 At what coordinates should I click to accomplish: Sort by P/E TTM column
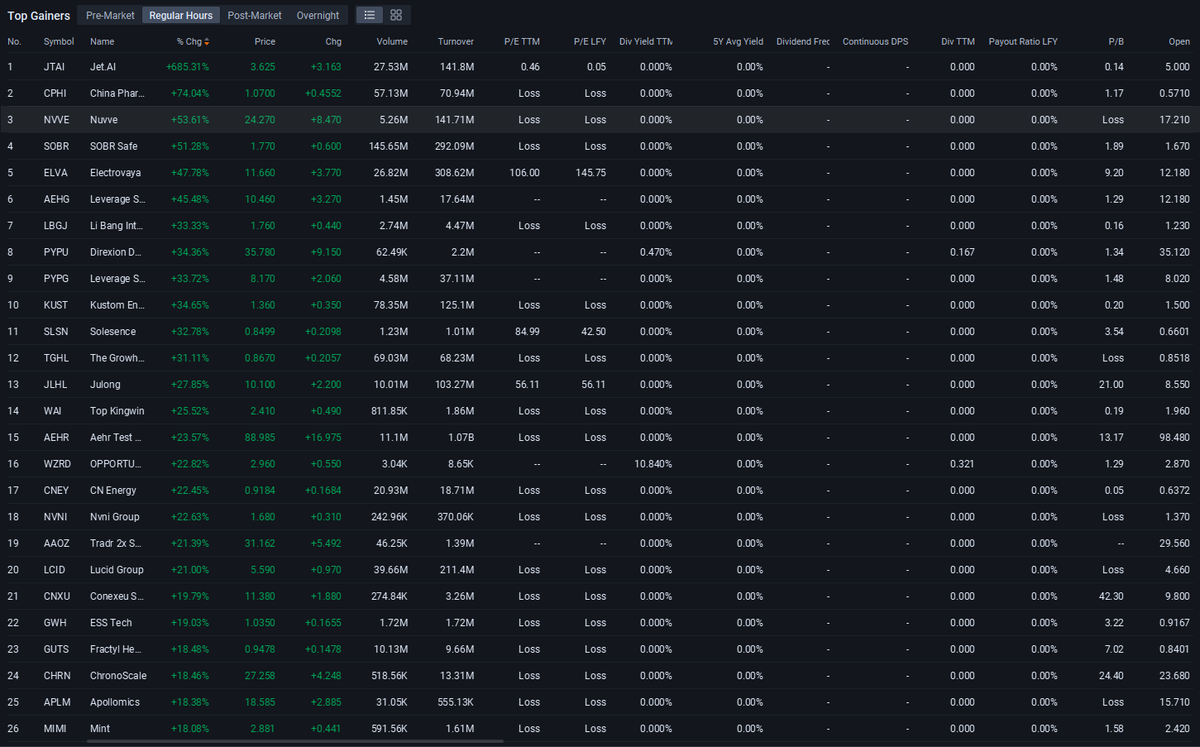pos(521,42)
